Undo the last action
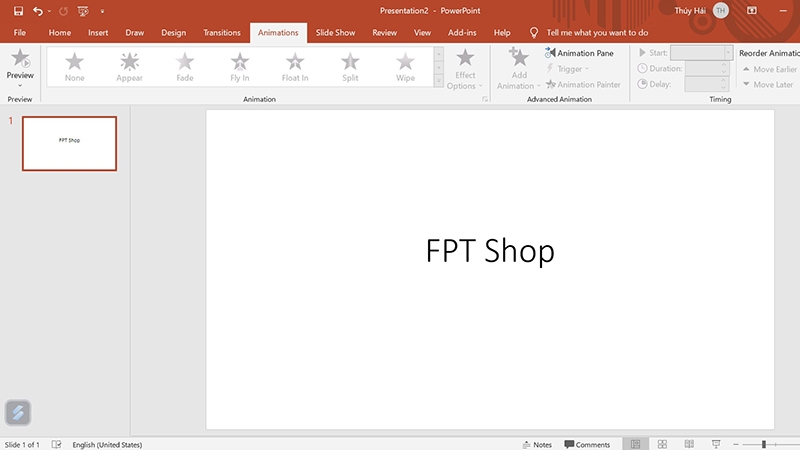This screenshot has height=450, width=800. 38,11
